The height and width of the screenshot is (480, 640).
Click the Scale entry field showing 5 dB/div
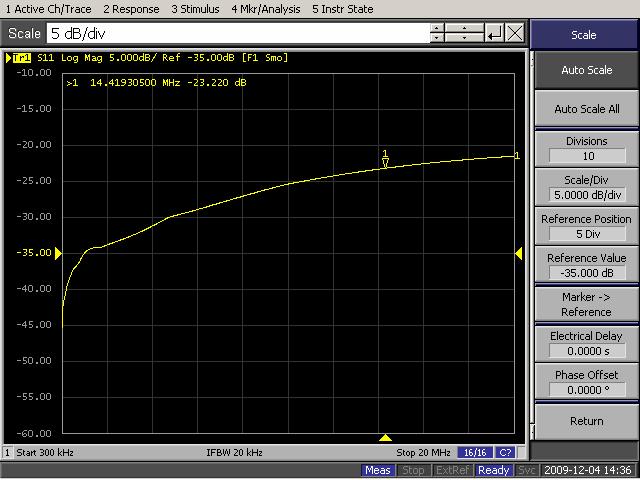238,33
